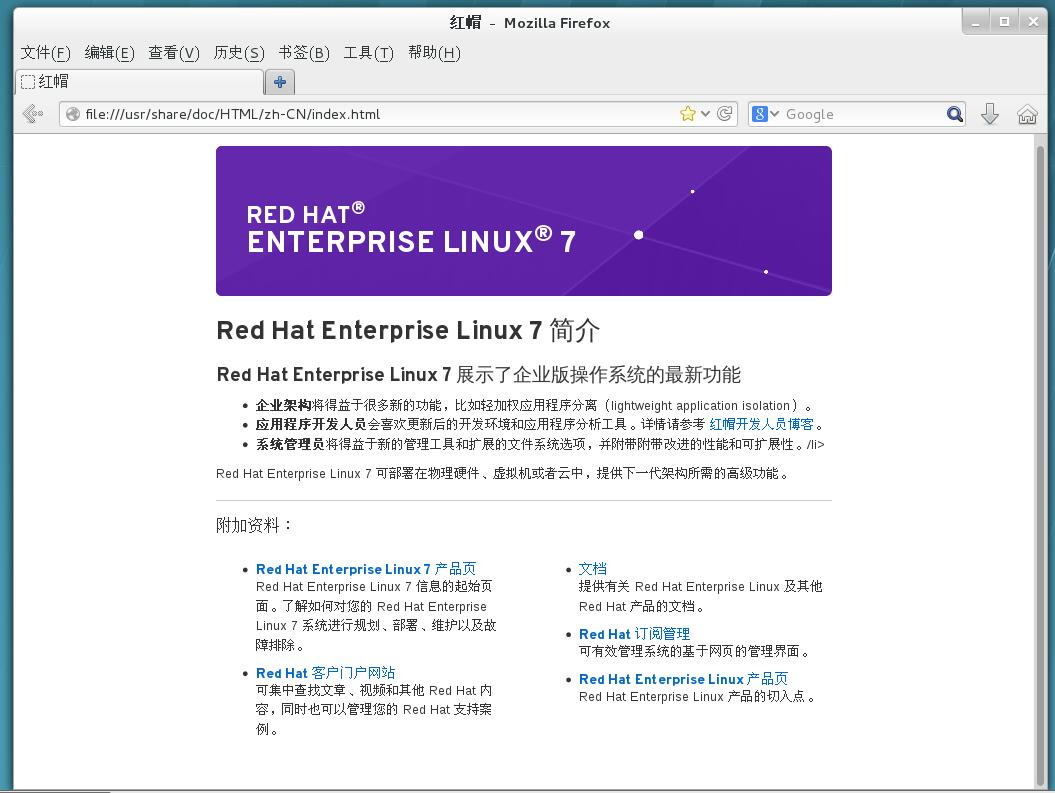Reload the page with the refresh icon
This screenshot has height=793, width=1055.
725,114
